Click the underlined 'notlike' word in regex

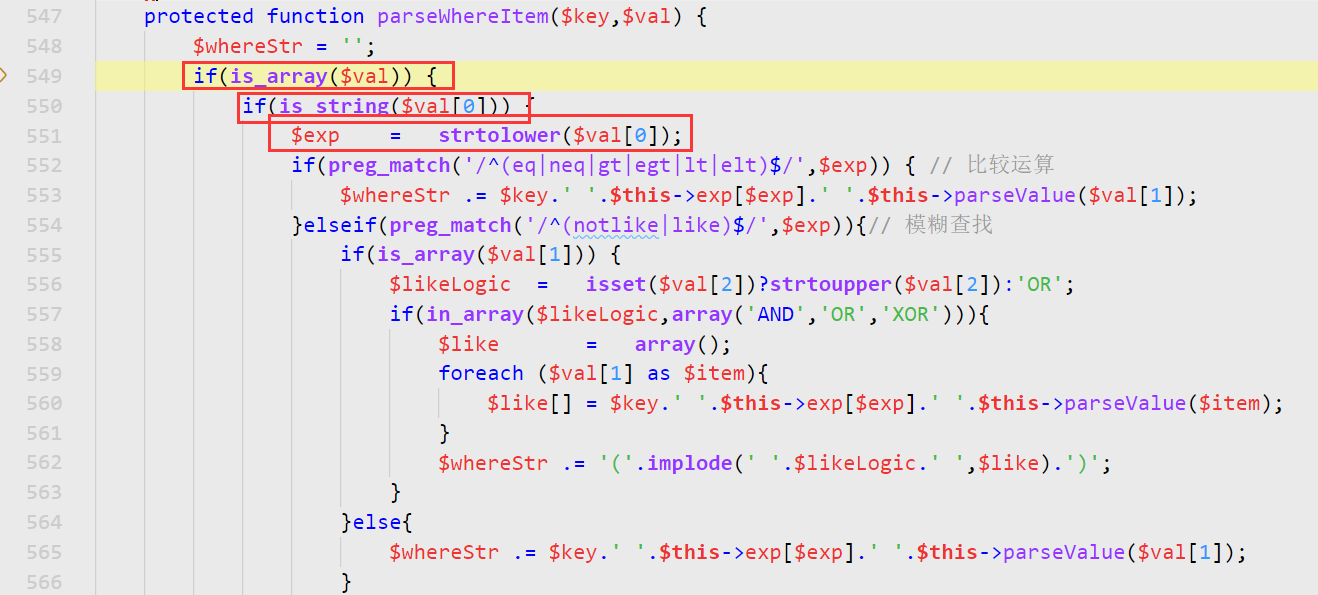coord(616,225)
